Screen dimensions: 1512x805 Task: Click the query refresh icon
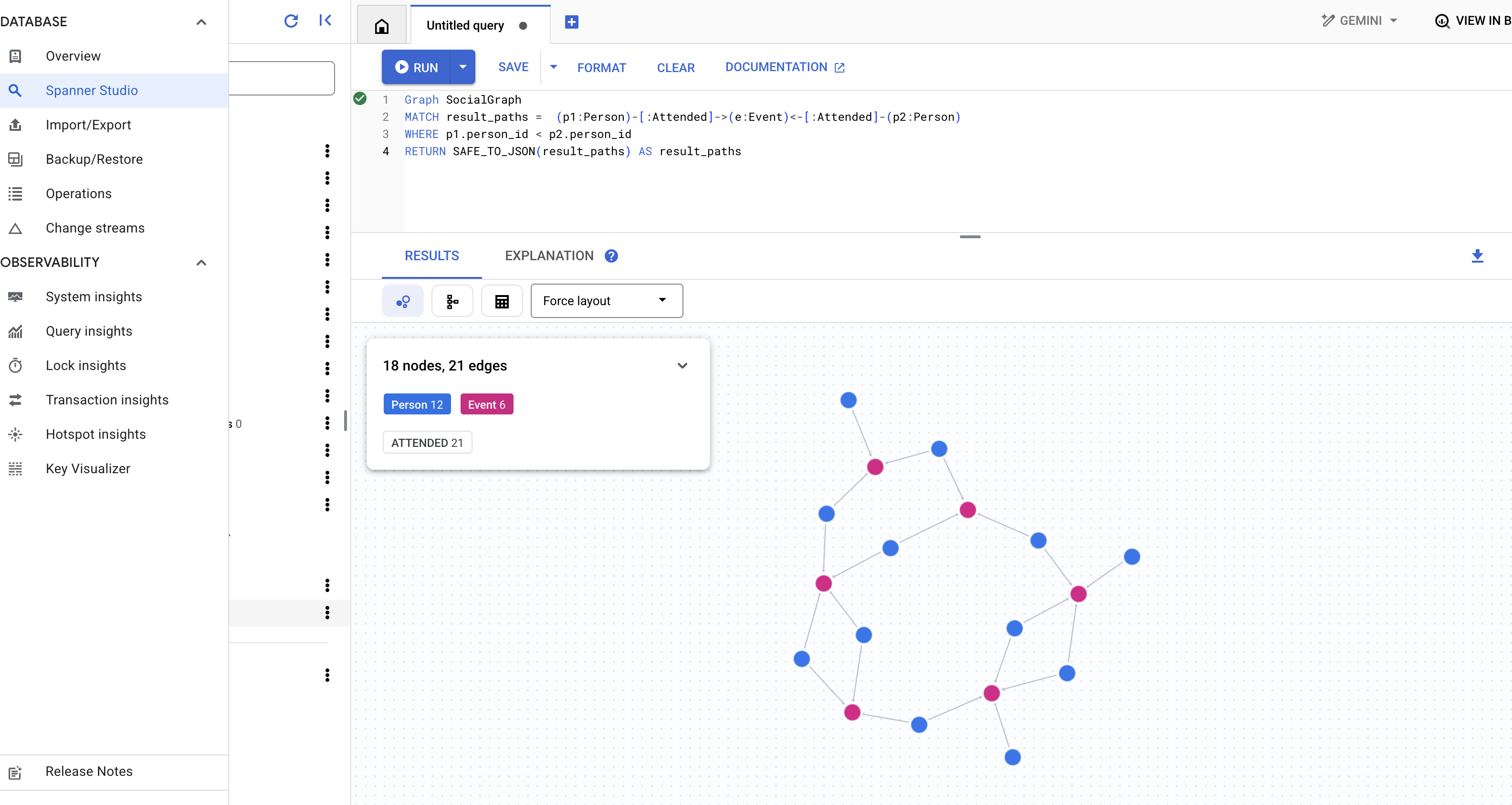291,20
